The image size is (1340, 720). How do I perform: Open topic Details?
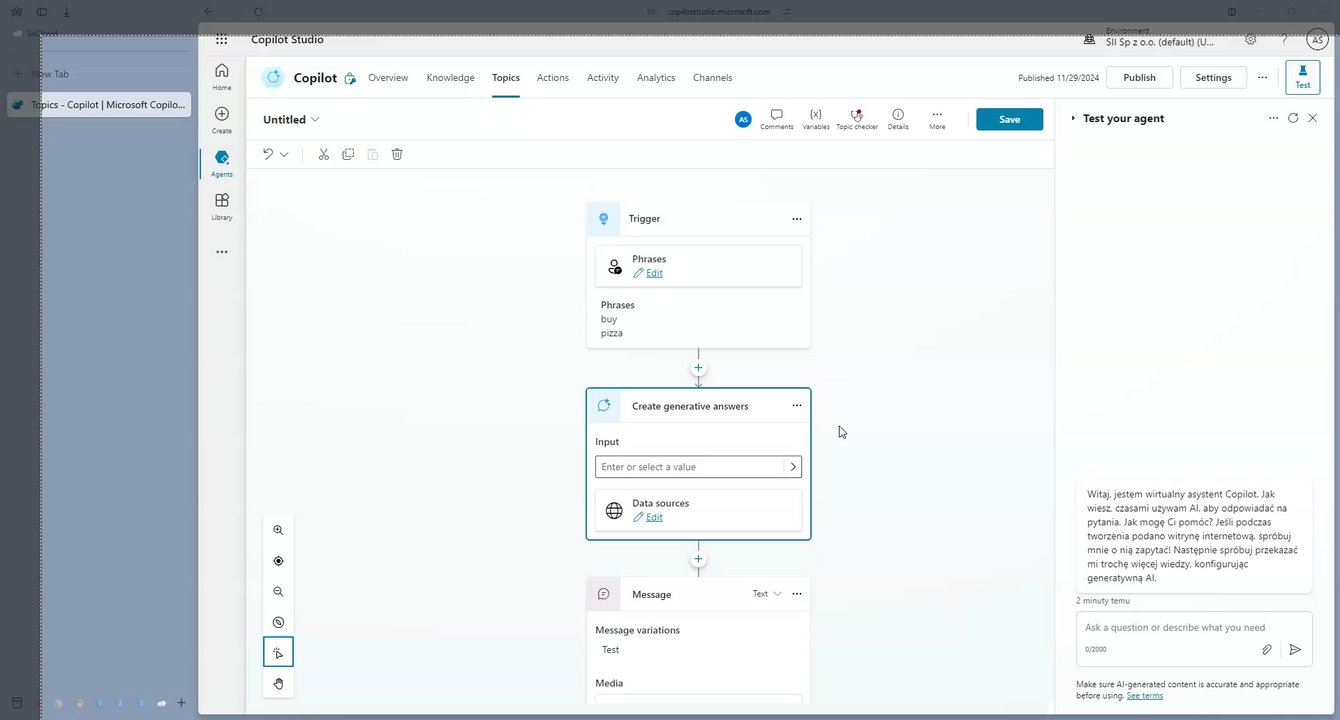(x=898, y=119)
